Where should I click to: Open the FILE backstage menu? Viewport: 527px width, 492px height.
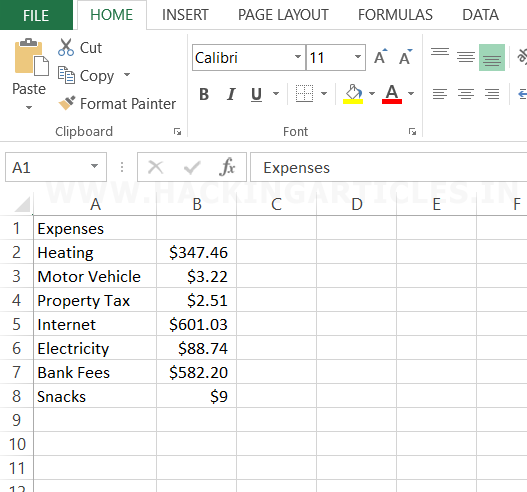pyautogui.click(x=36, y=15)
